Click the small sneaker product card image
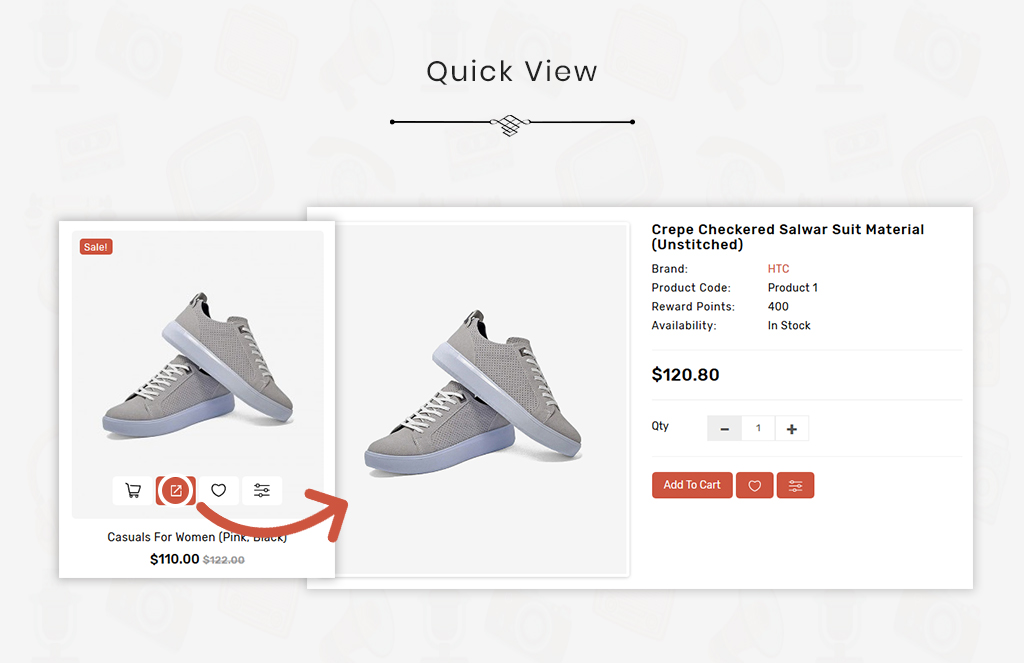 [198, 366]
